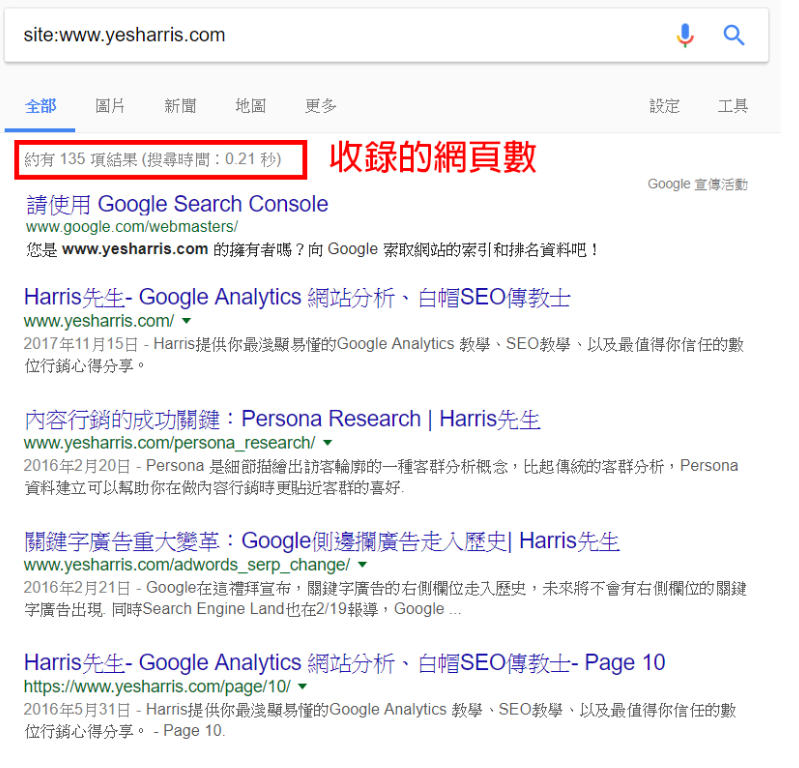
Task: Expand the dropdown arrow beside adwords_serp_change URL
Action: [x=362, y=565]
